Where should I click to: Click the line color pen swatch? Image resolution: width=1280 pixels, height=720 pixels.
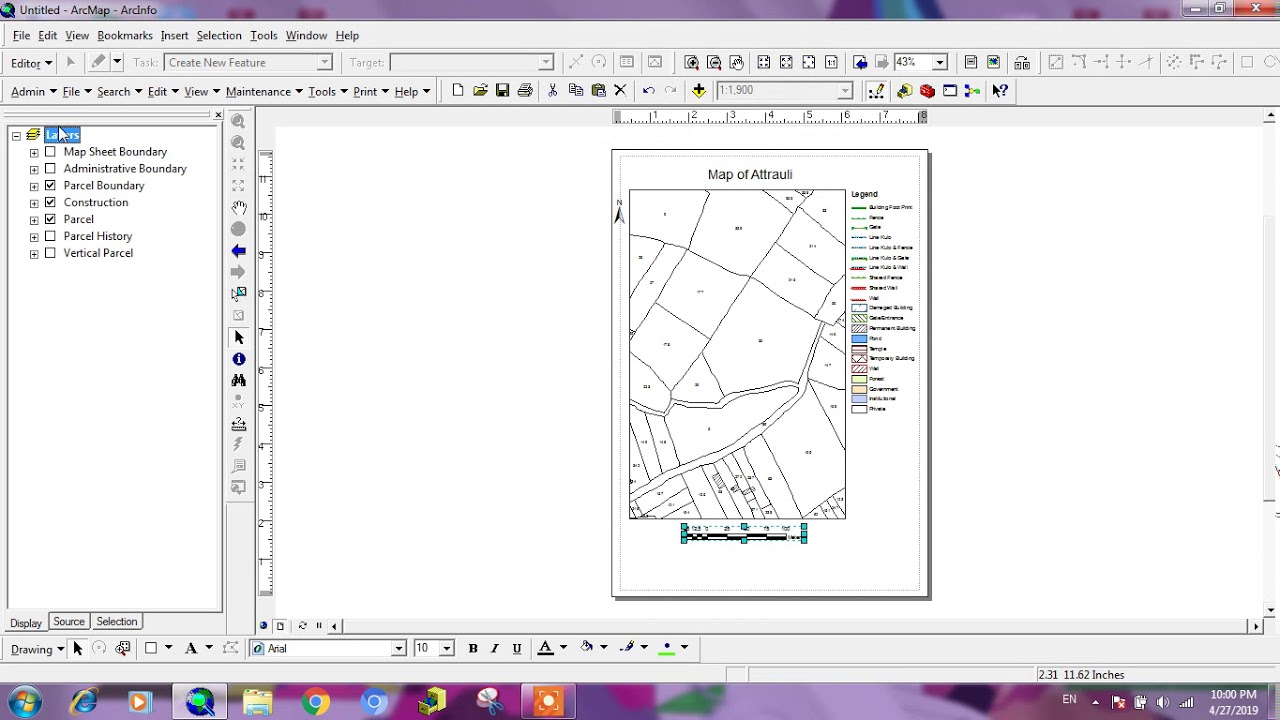click(627, 648)
